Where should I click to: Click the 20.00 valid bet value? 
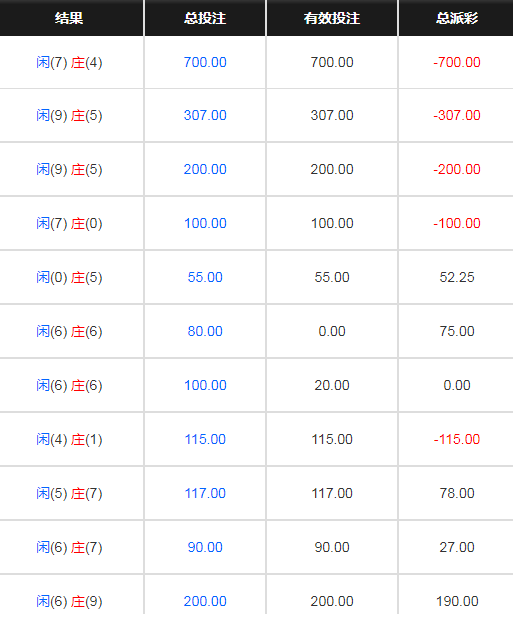pyautogui.click(x=332, y=385)
